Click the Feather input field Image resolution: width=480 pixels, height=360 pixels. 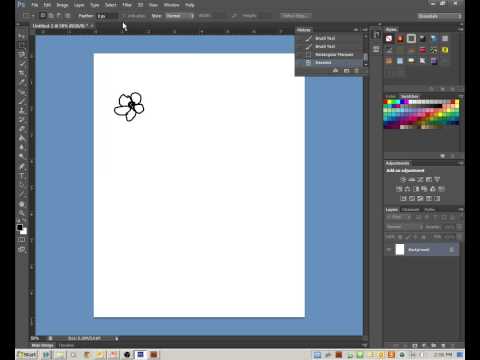pyautogui.click(x=108, y=16)
